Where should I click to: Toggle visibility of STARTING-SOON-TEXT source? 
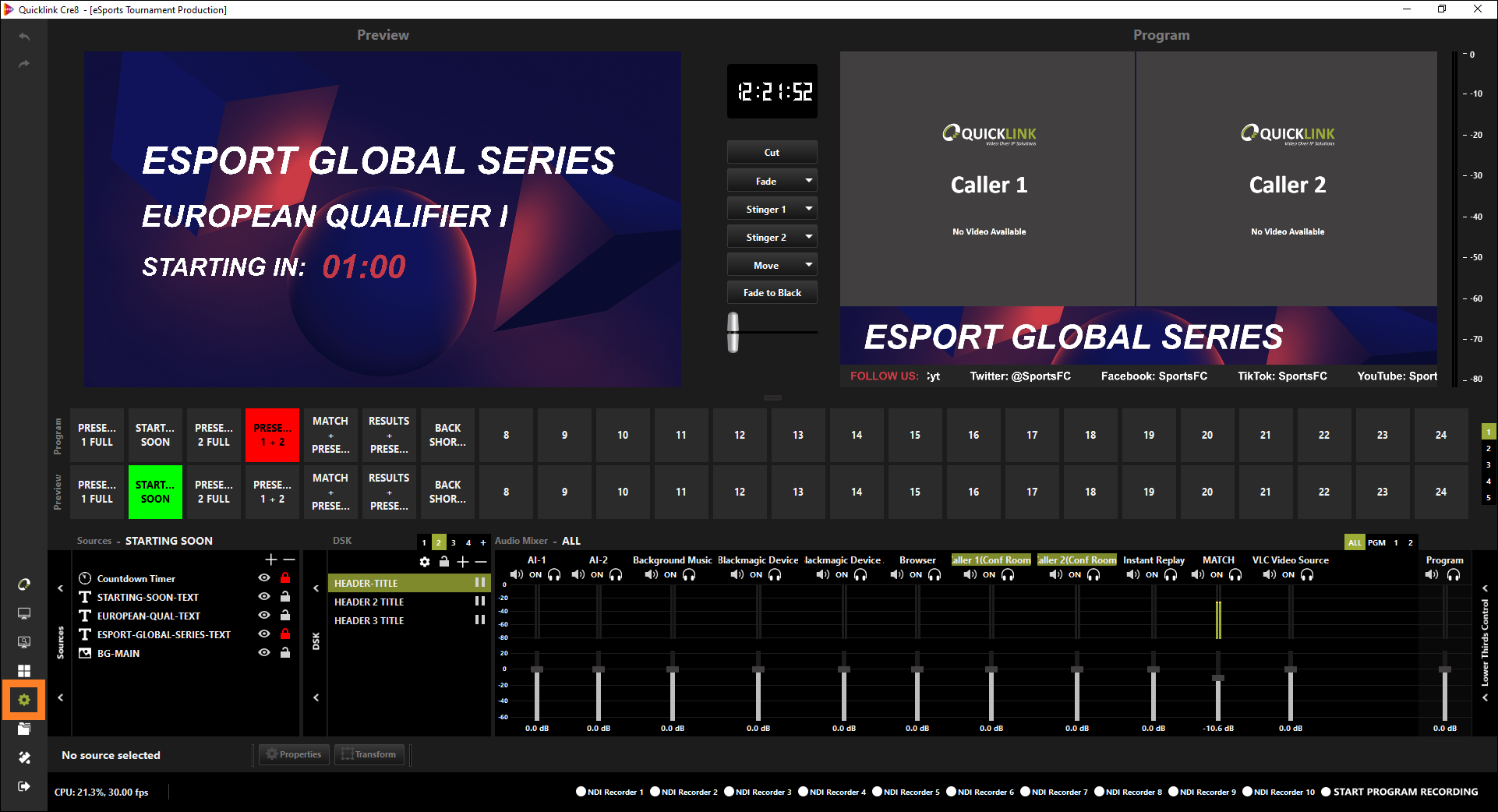click(264, 597)
